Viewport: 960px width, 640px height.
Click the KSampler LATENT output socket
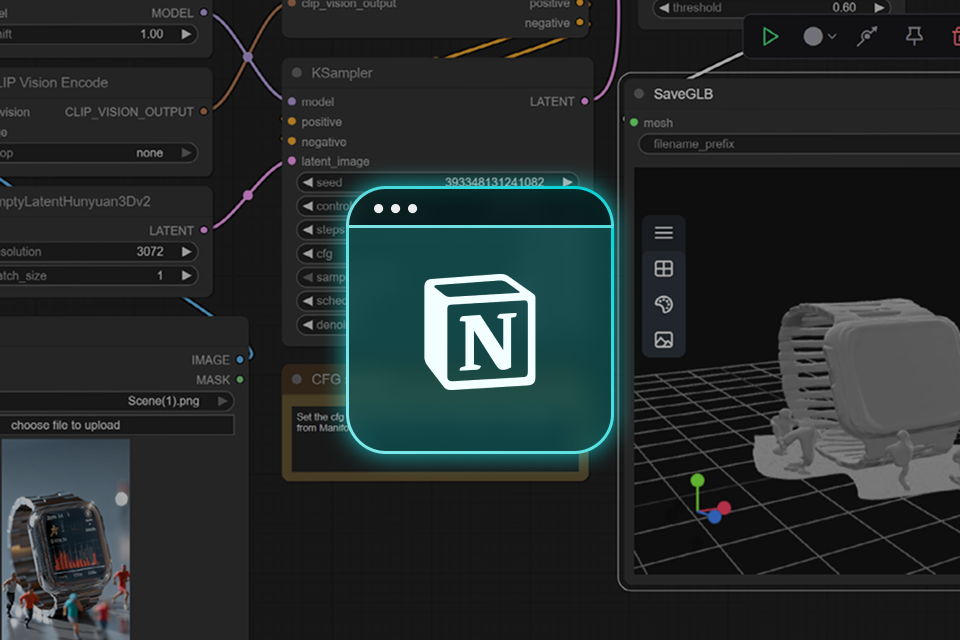[x=585, y=102]
